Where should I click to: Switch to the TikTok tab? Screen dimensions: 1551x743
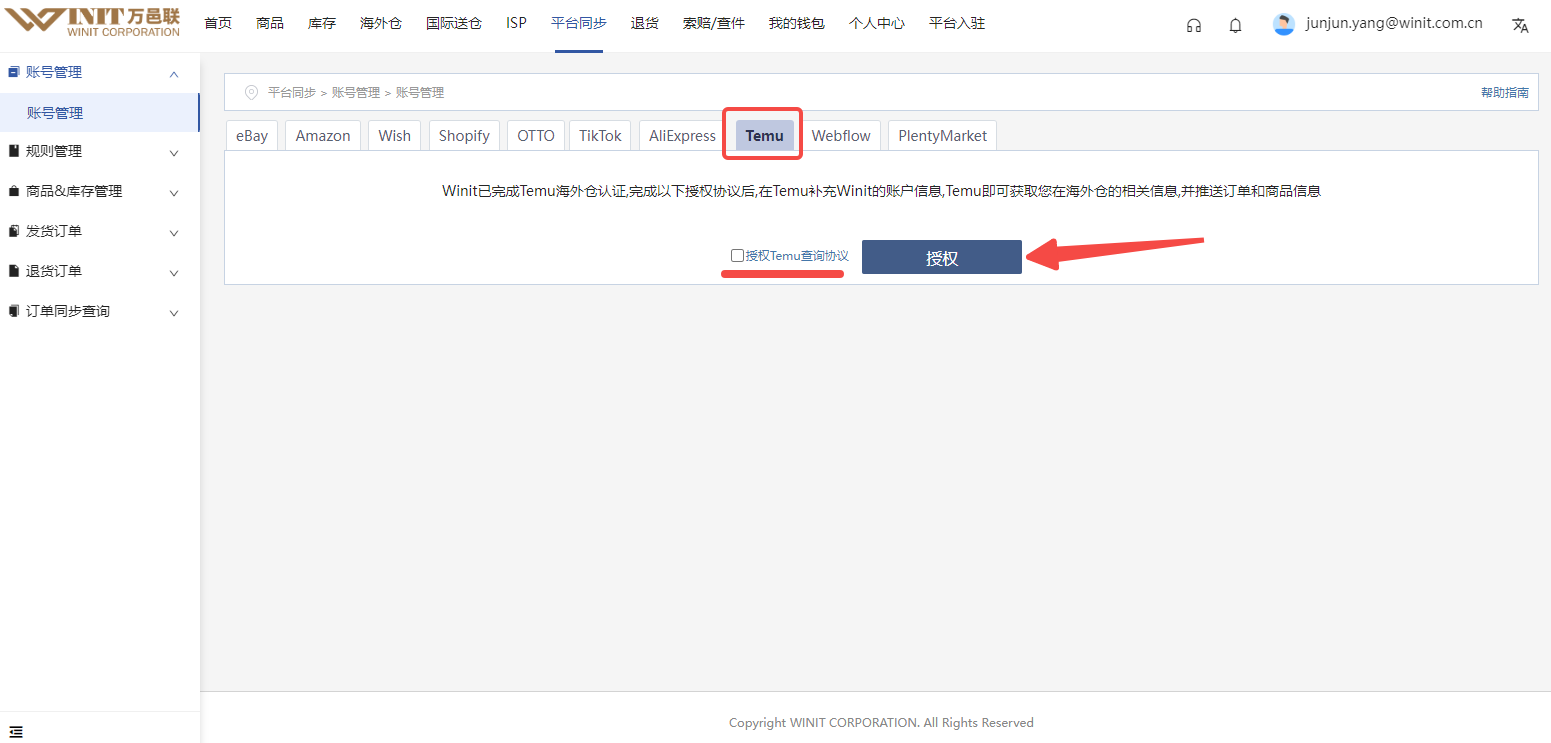pyautogui.click(x=600, y=136)
